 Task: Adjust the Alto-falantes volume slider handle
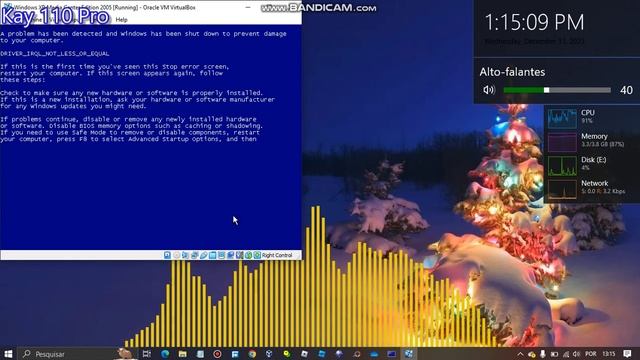pyautogui.click(x=546, y=90)
